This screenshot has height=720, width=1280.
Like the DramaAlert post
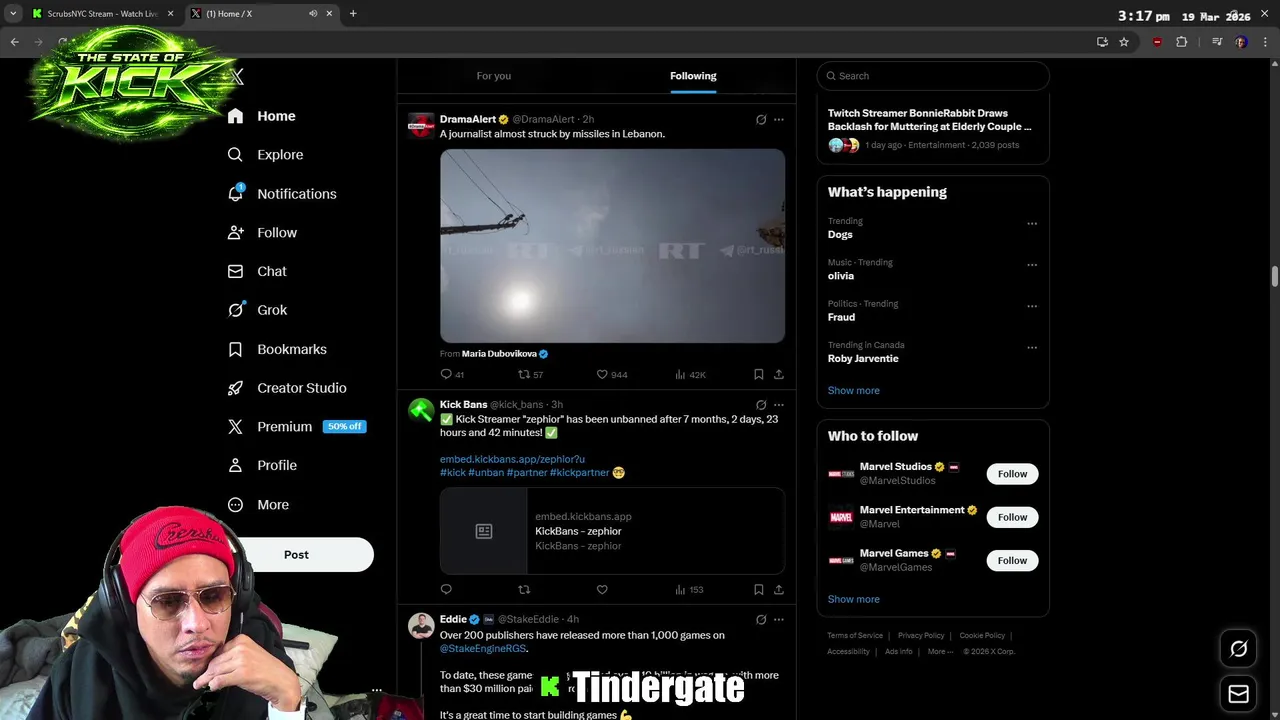coord(602,374)
